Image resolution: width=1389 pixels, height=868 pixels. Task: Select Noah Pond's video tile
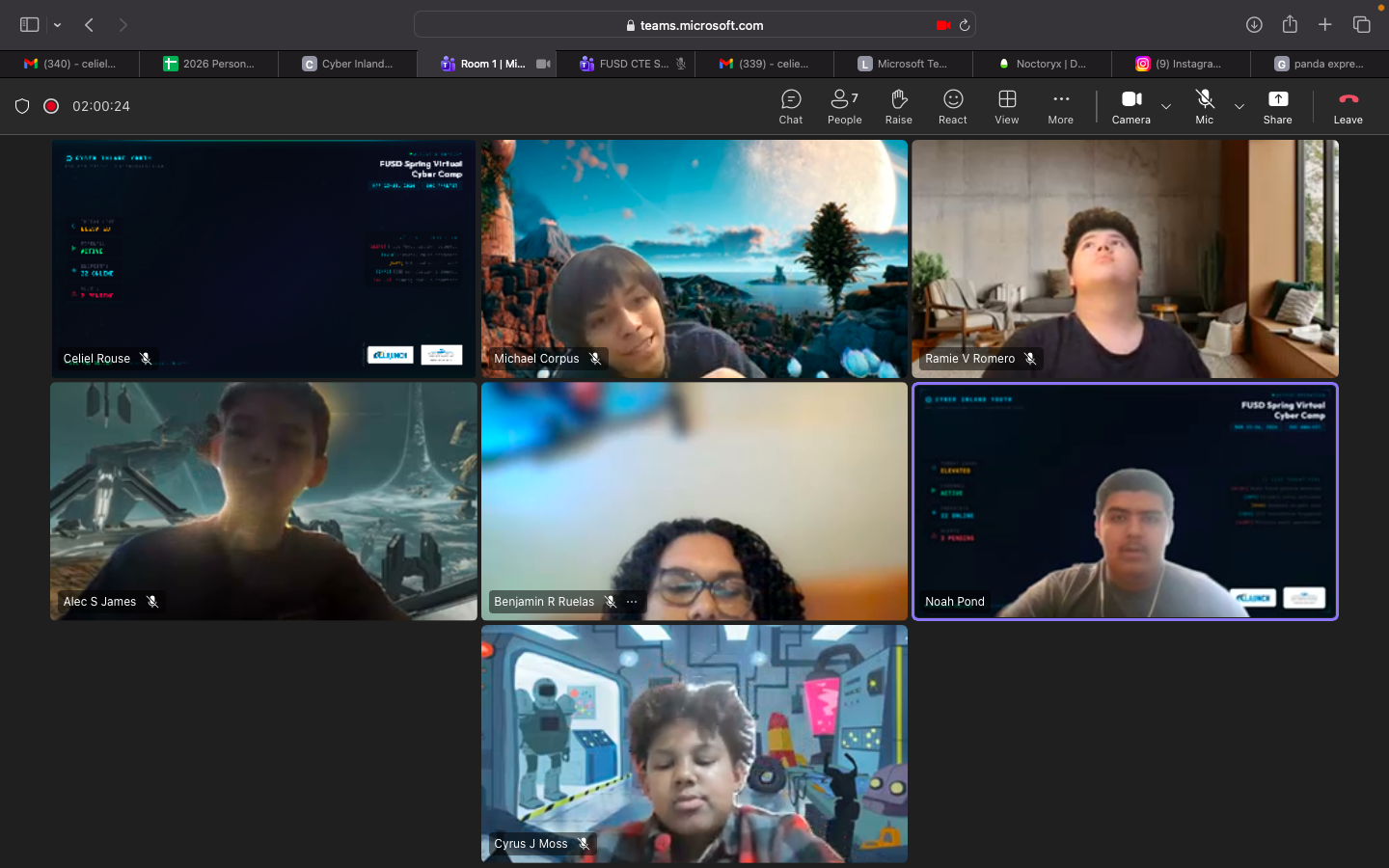[x=1125, y=501]
